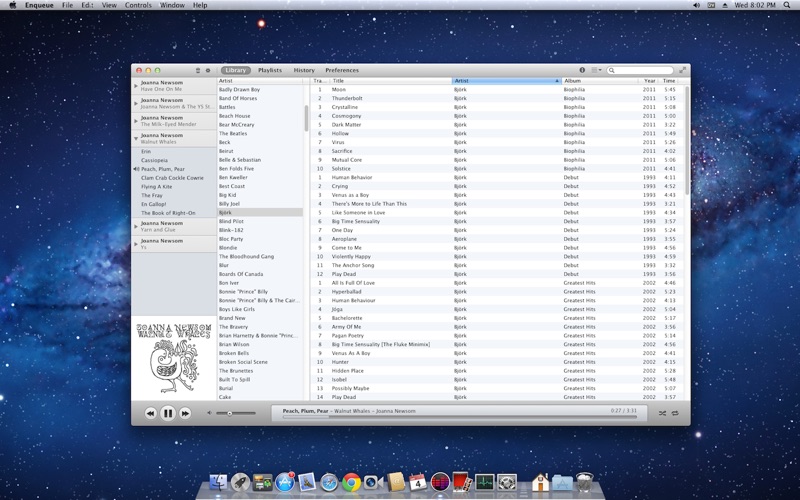The height and width of the screenshot is (500, 800).
Task: Click the menu bar volume icon
Action: 696,5
